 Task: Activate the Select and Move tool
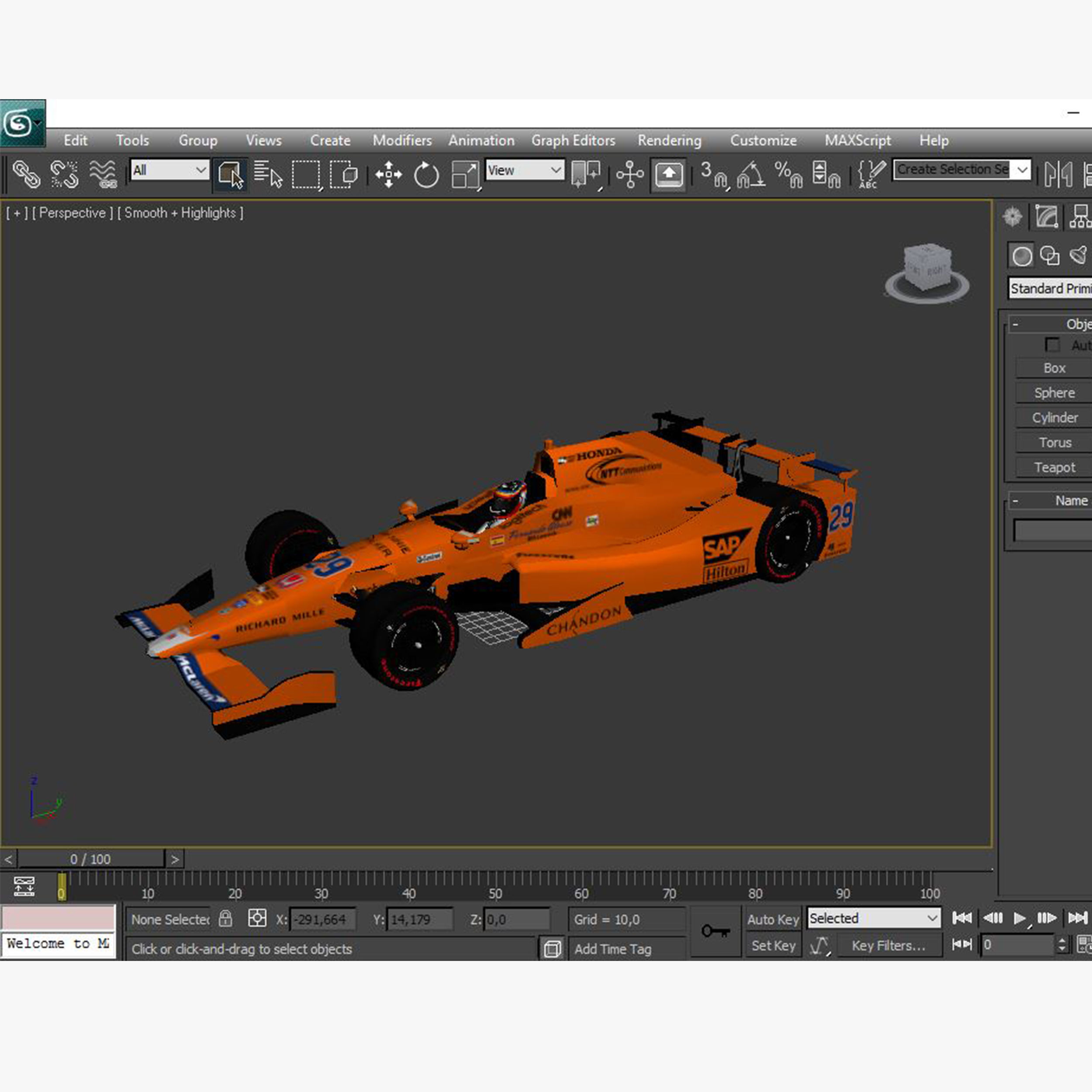point(388,174)
